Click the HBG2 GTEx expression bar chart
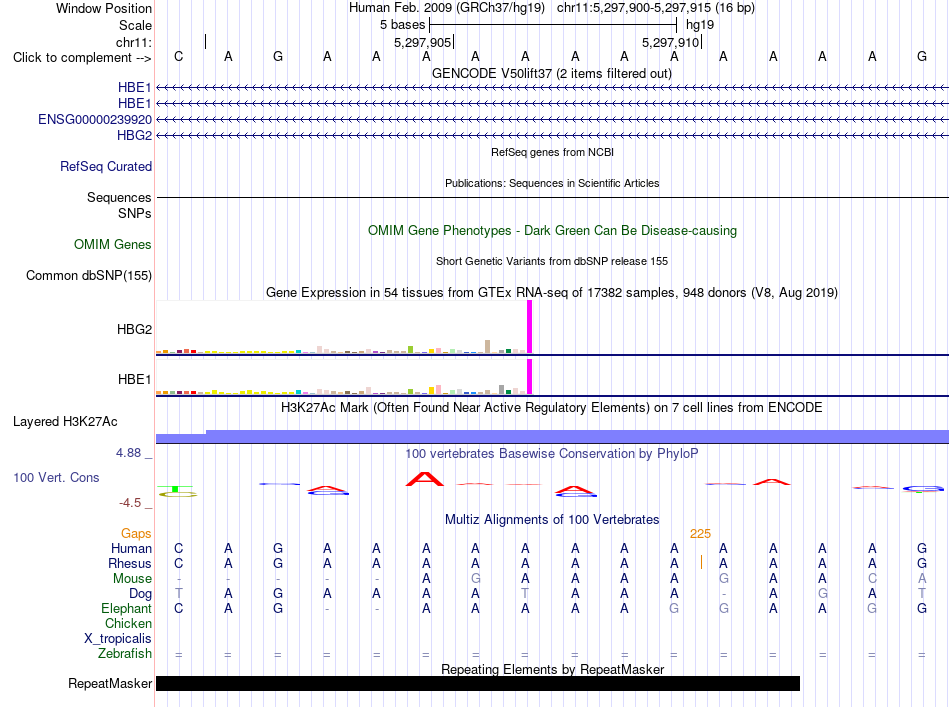950x707 pixels. (x=344, y=328)
